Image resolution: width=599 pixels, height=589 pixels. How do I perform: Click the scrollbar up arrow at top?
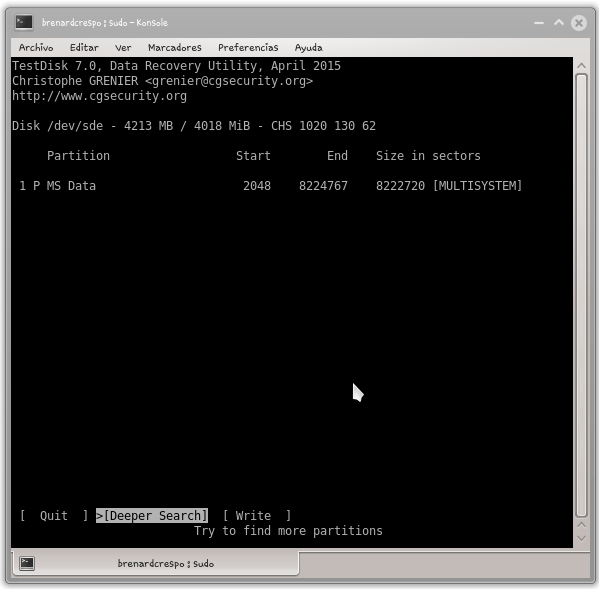pos(581,66)
